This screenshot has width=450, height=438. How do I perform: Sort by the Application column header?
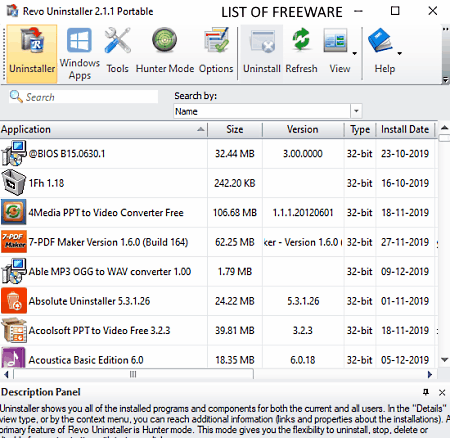point(103,129)
